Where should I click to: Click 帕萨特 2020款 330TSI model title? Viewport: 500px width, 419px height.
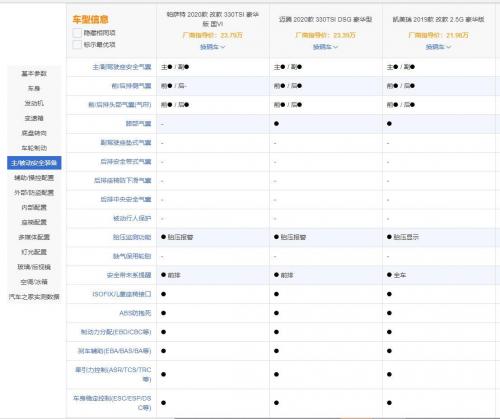coord(213,19)
